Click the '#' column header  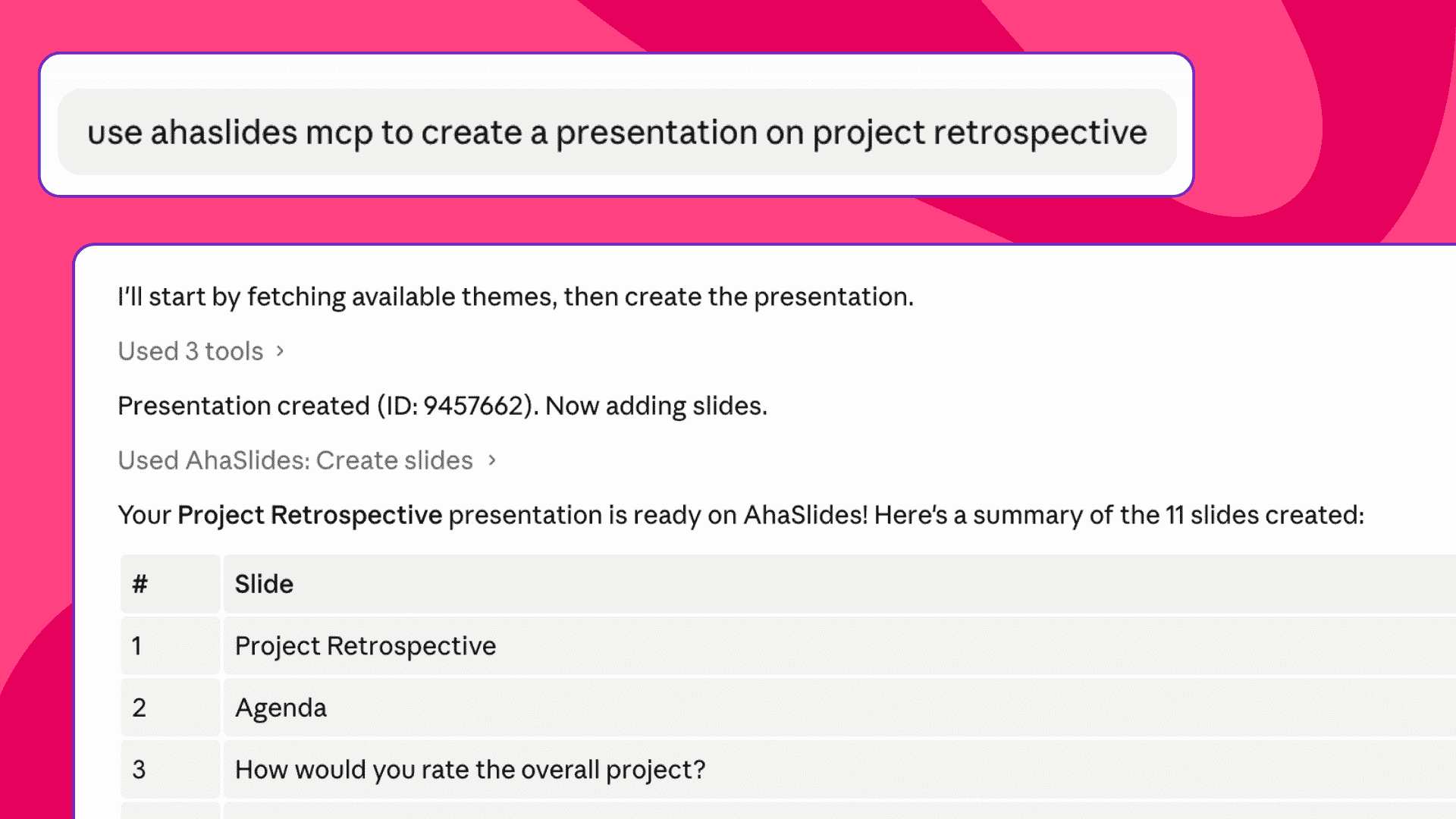pos(170,584)
